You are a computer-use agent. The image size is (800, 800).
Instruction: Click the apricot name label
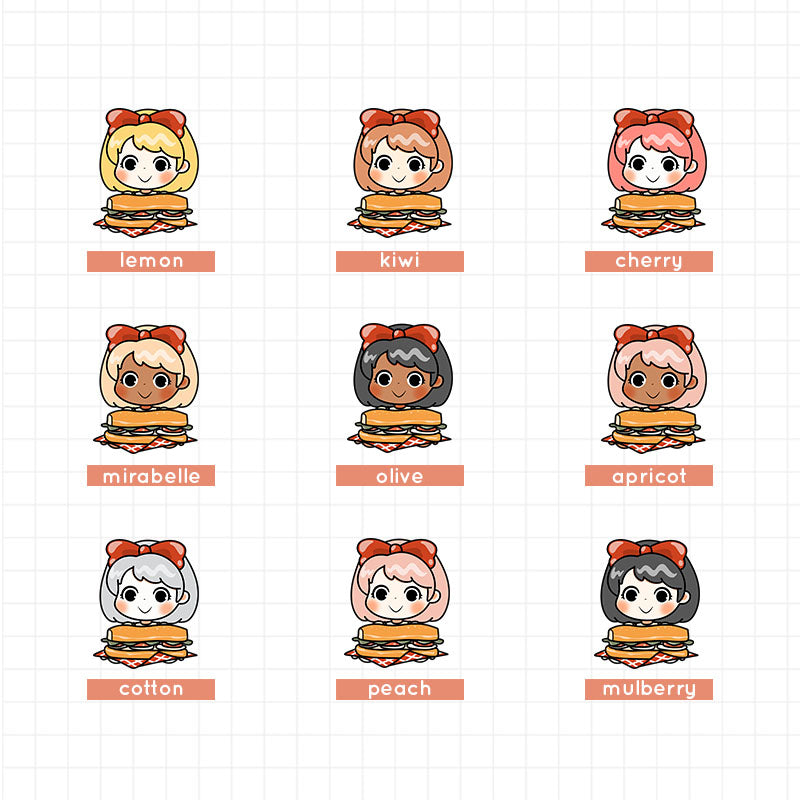click(648, 476)
